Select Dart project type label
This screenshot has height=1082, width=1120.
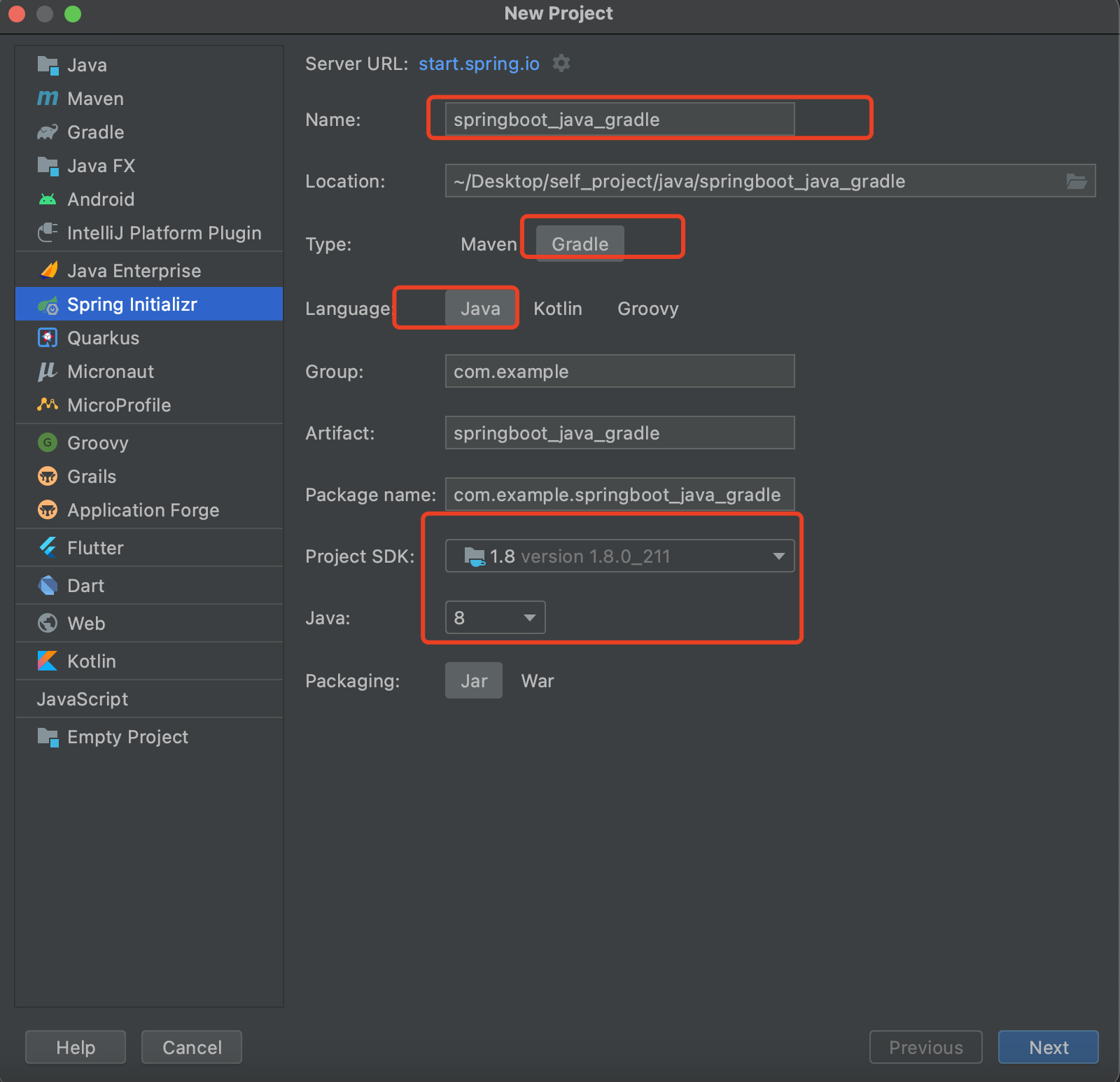click(85, 586)
